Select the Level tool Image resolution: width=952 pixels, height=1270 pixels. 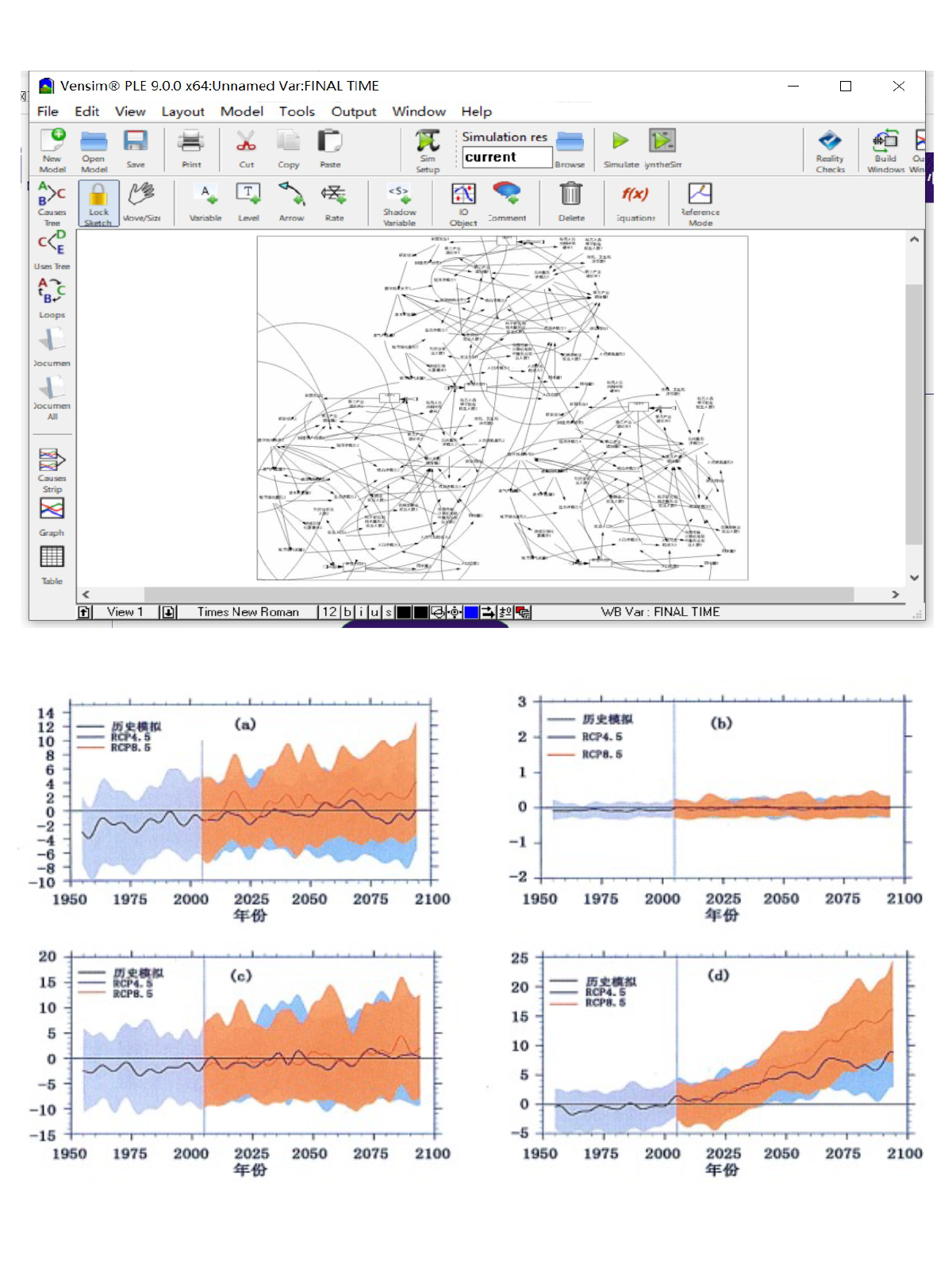(248, 202)
